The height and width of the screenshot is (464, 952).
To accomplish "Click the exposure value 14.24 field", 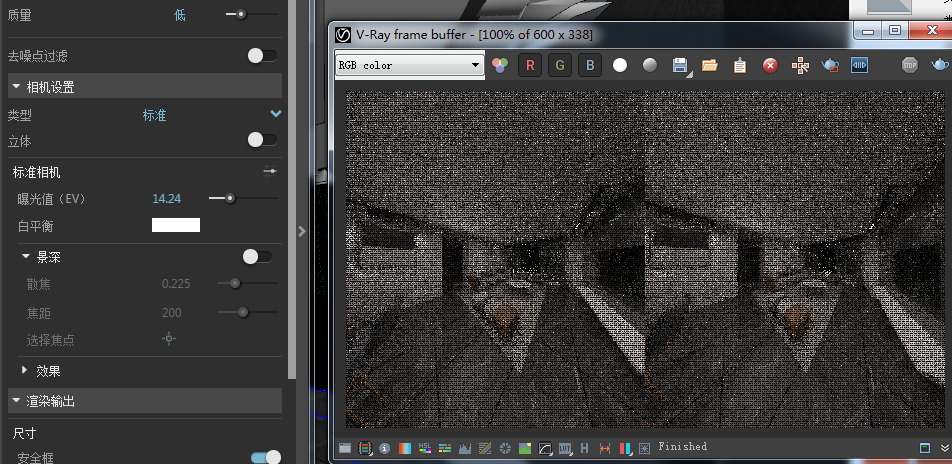I will [166, 199].
